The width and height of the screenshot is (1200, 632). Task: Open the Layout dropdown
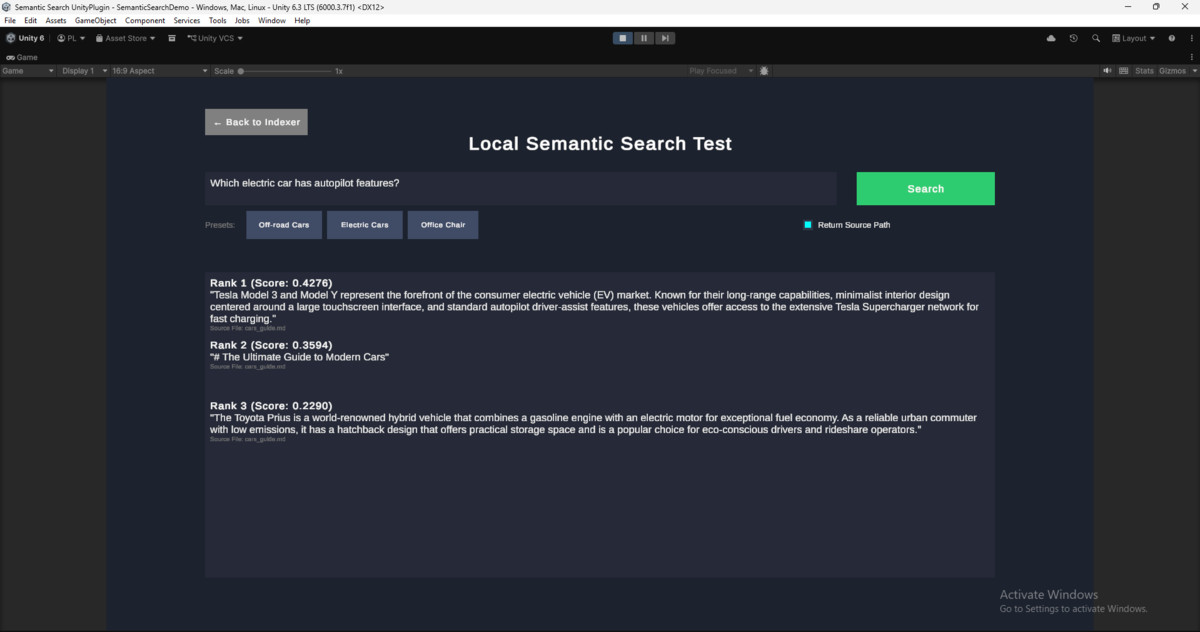click(x=1134, y=38)
